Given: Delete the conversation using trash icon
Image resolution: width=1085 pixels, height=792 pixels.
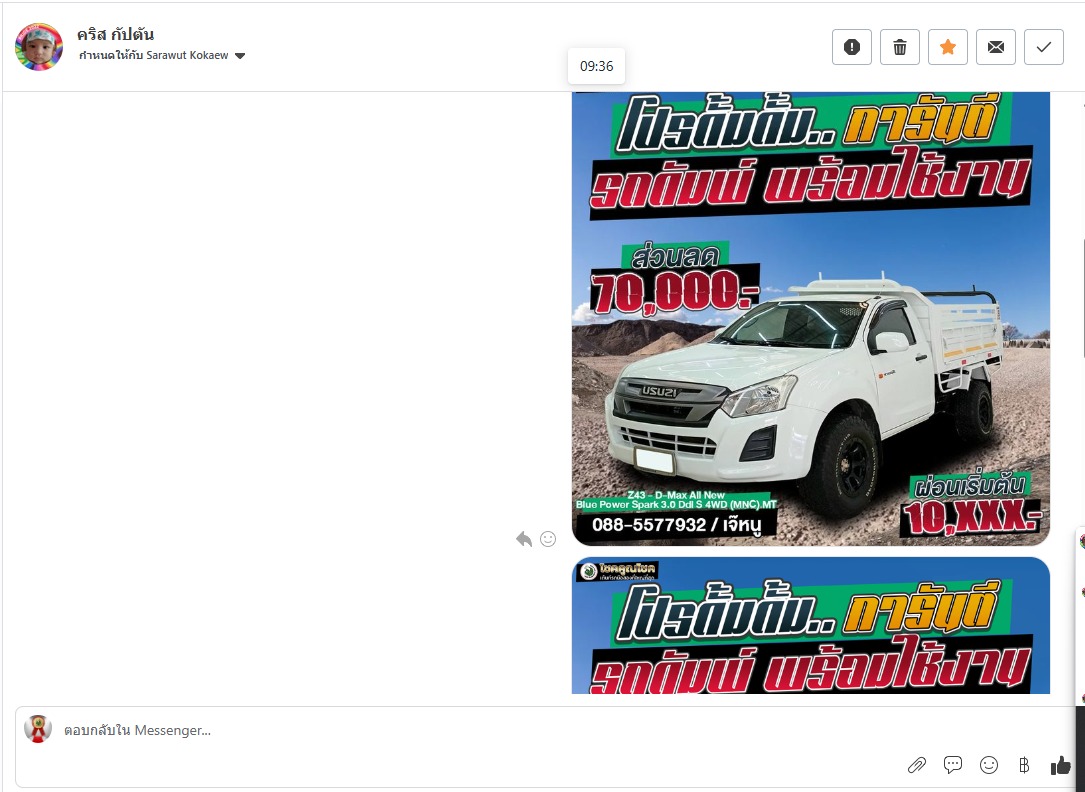Looking at the screenshot, I should click(900, 47).
